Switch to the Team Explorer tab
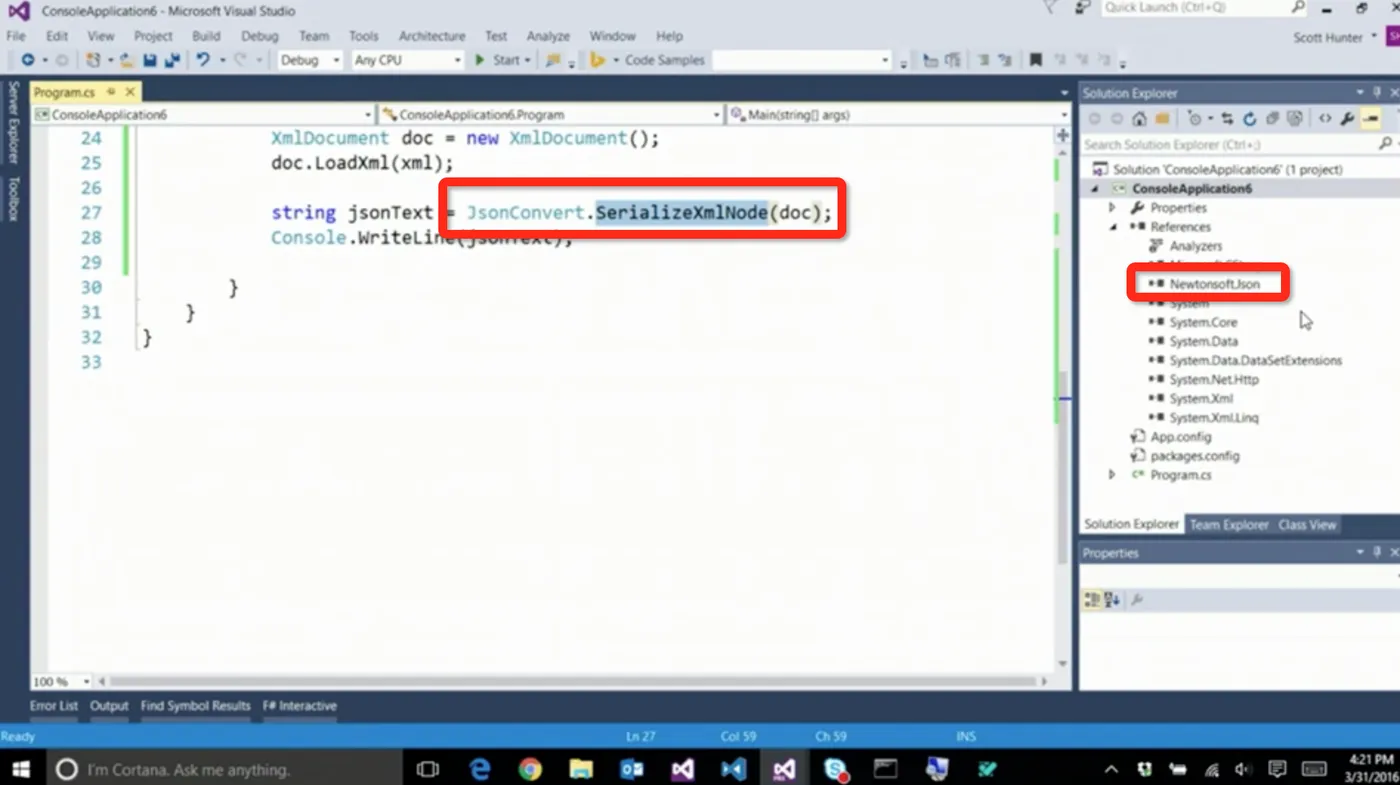 click(1229, 525)
